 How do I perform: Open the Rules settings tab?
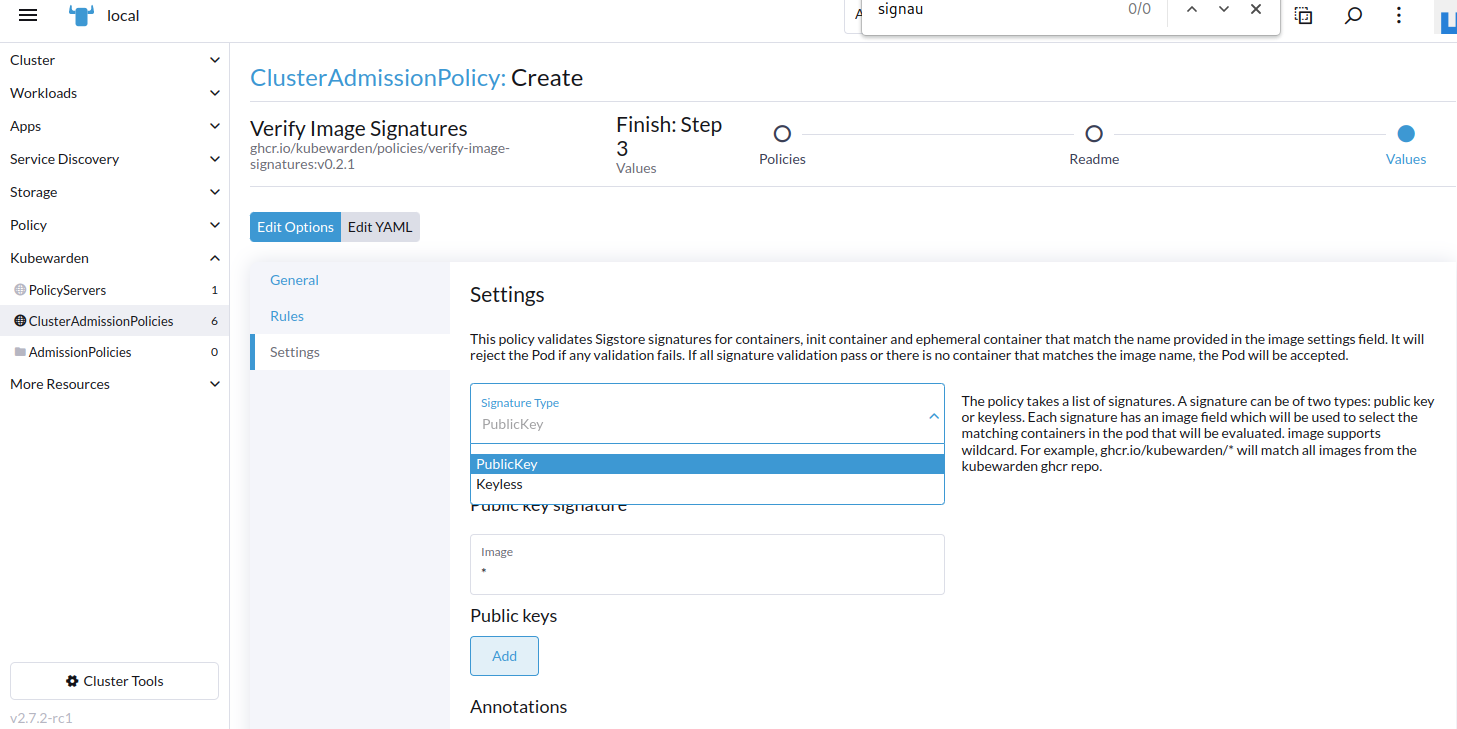click(x=287, y=315)
